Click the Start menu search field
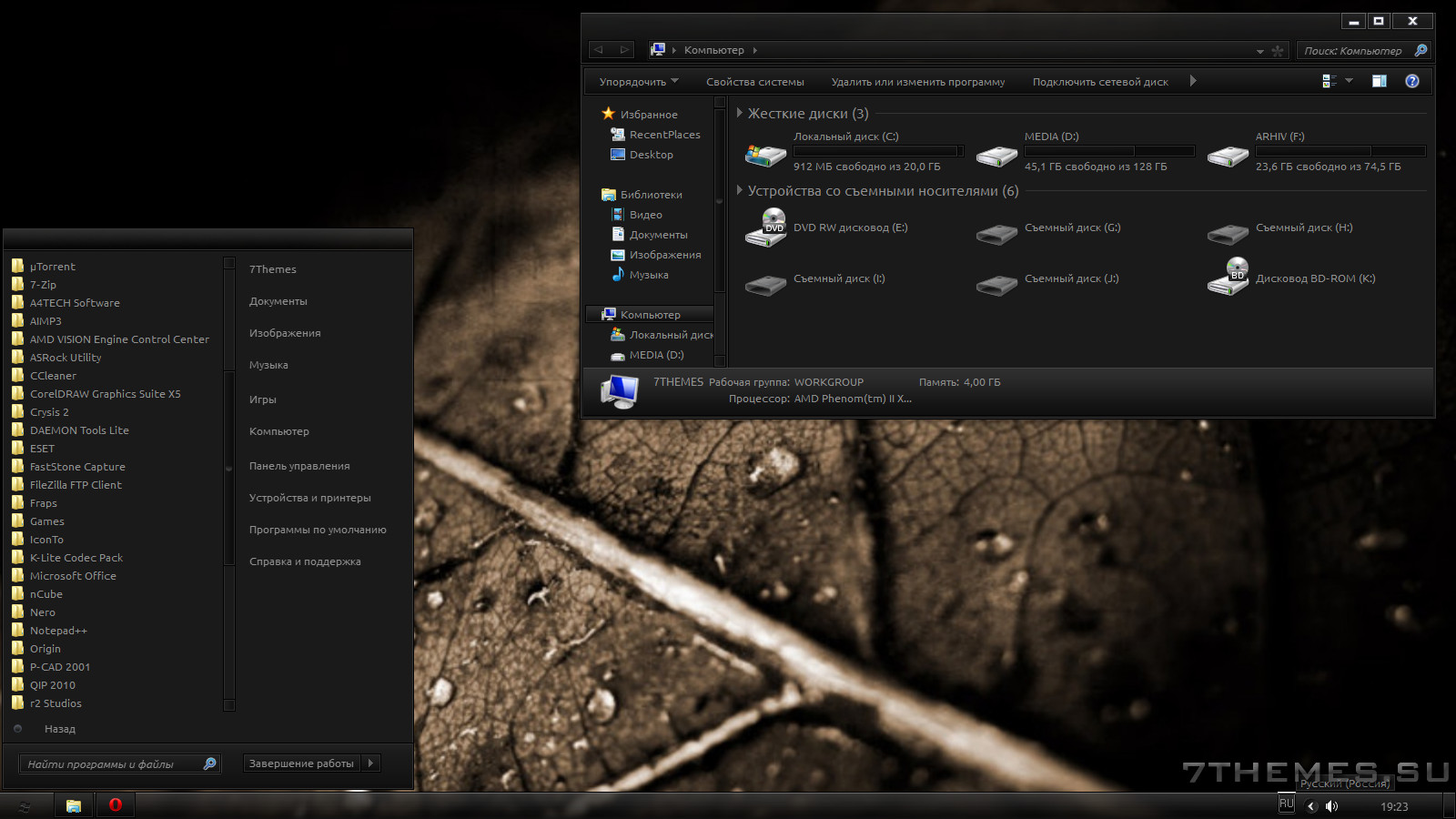Screen dimensions: 1456x819 (109, 764)
